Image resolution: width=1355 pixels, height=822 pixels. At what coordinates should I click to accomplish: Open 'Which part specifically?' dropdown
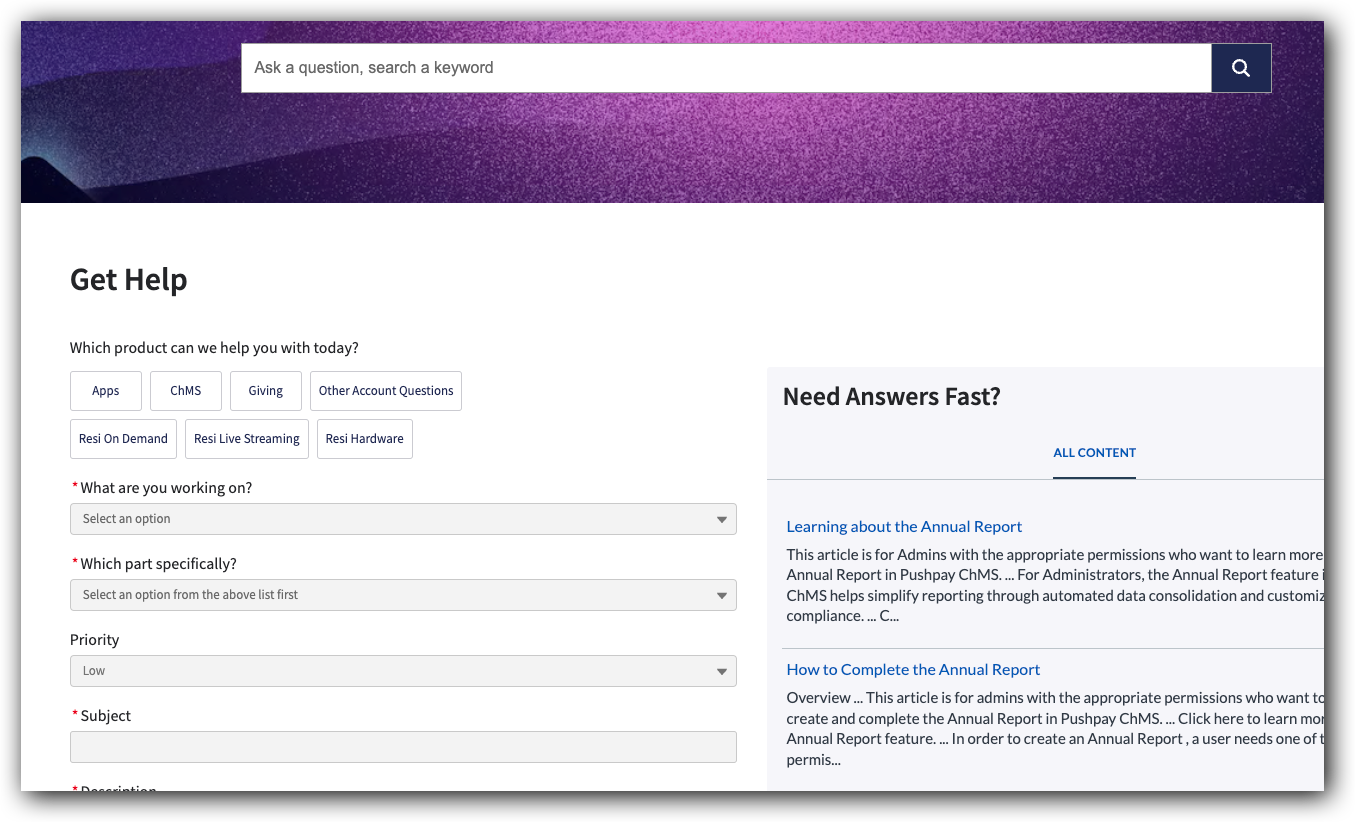(x=403, y=595)
